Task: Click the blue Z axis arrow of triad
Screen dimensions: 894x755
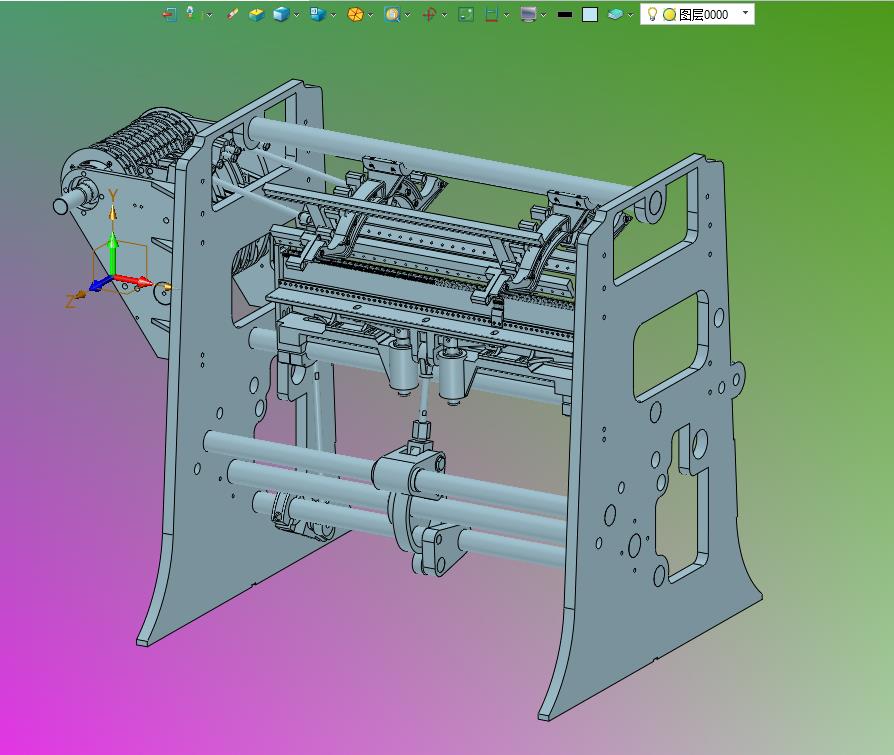Action: tap(100, 283)
